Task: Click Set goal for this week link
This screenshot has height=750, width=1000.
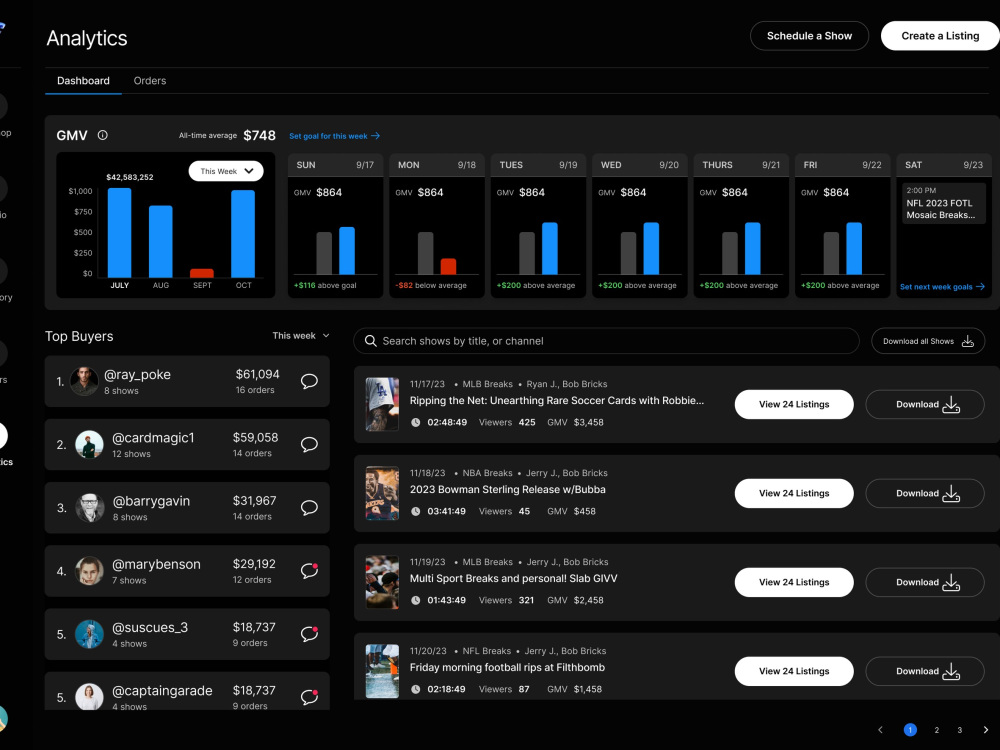Action: point(334,136)
